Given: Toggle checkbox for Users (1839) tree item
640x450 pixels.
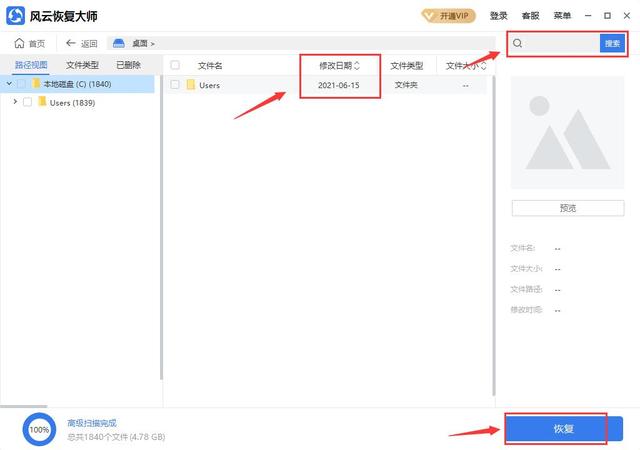Looking at the screenshot, I should click(27, 102).
